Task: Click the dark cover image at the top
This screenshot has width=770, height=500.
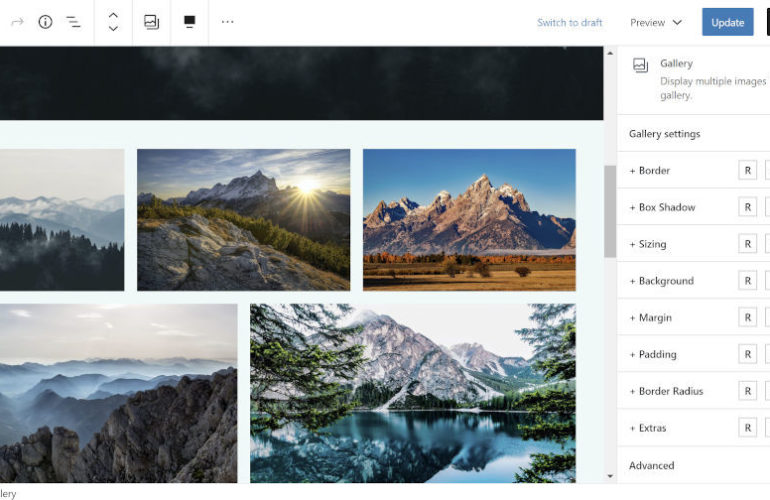Action: 302,83
